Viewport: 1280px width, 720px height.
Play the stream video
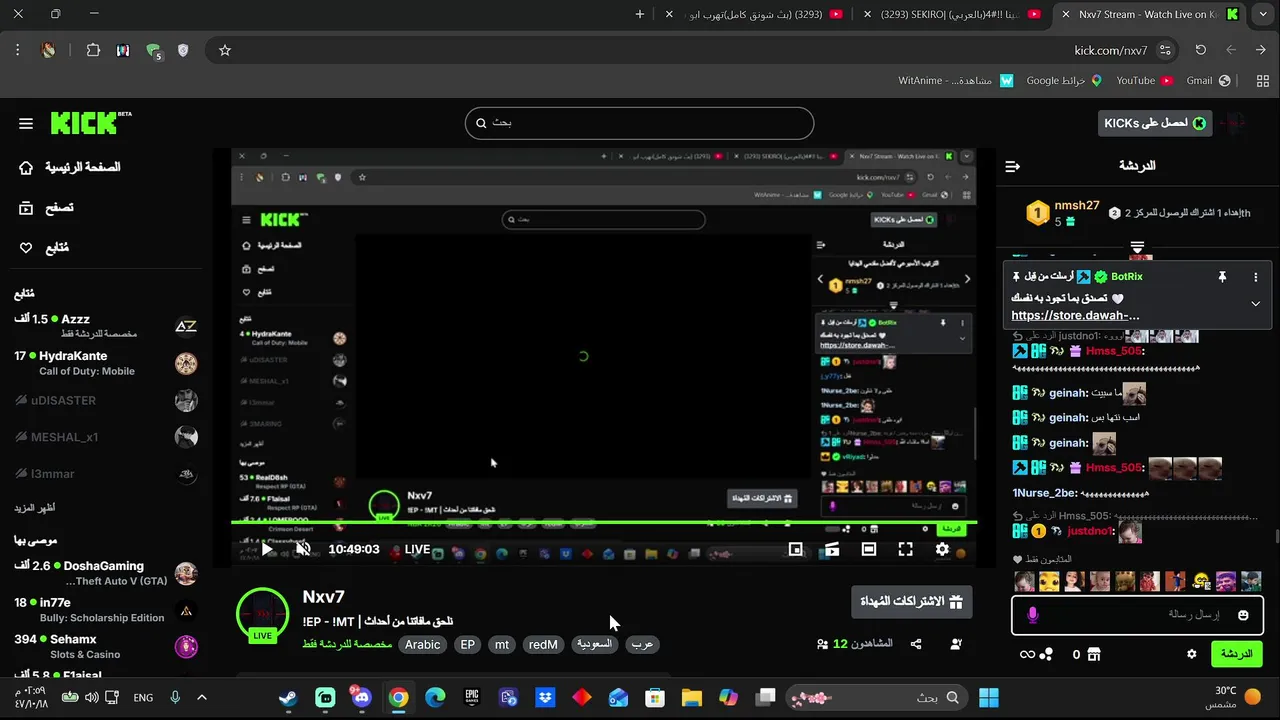coord(267,549)
